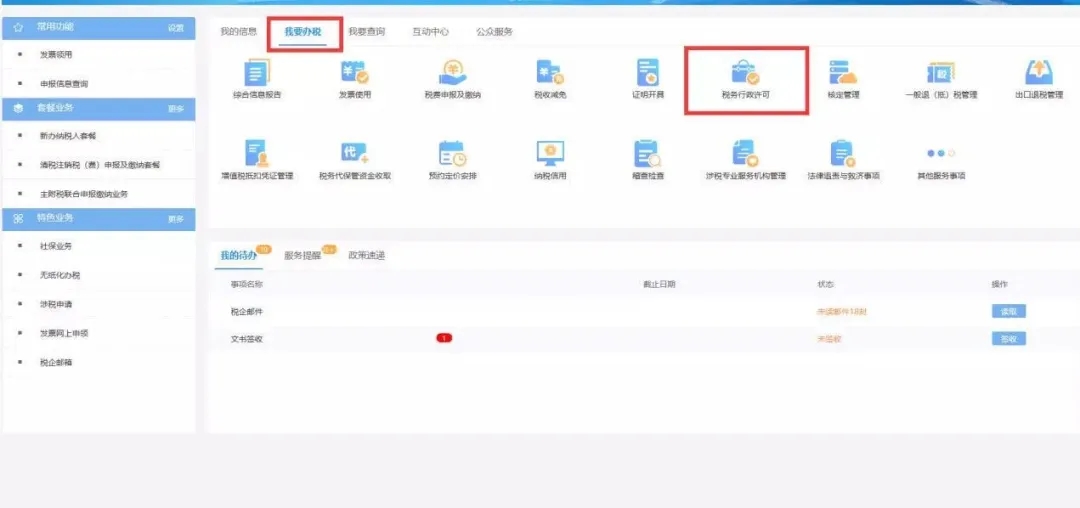Click 设置 in the 常用功能 header
Image resolution: width=1080 pixels, height=508 pixels.
(x=176, y=28)
